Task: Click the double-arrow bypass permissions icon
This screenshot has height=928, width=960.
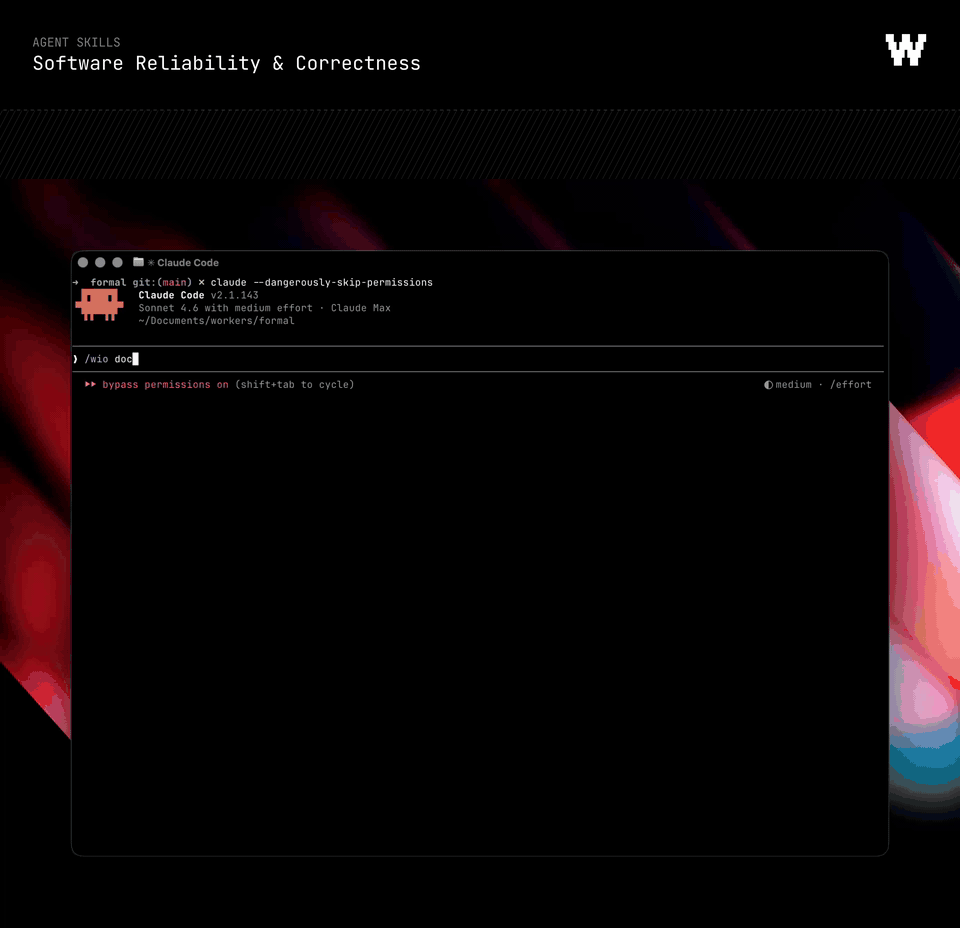Action: [x=91, y=384]
